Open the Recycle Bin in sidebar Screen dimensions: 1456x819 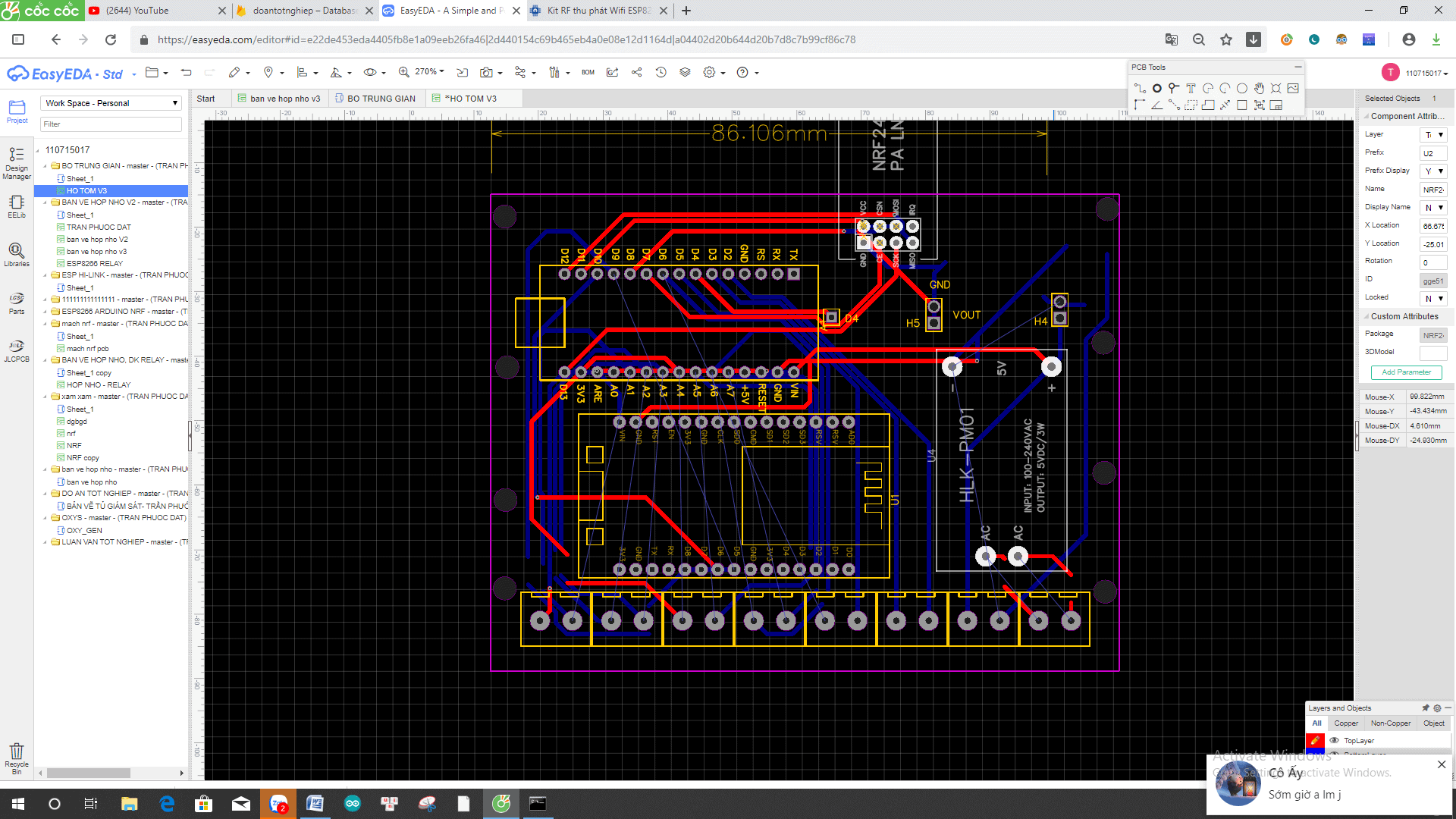[17, 758]
